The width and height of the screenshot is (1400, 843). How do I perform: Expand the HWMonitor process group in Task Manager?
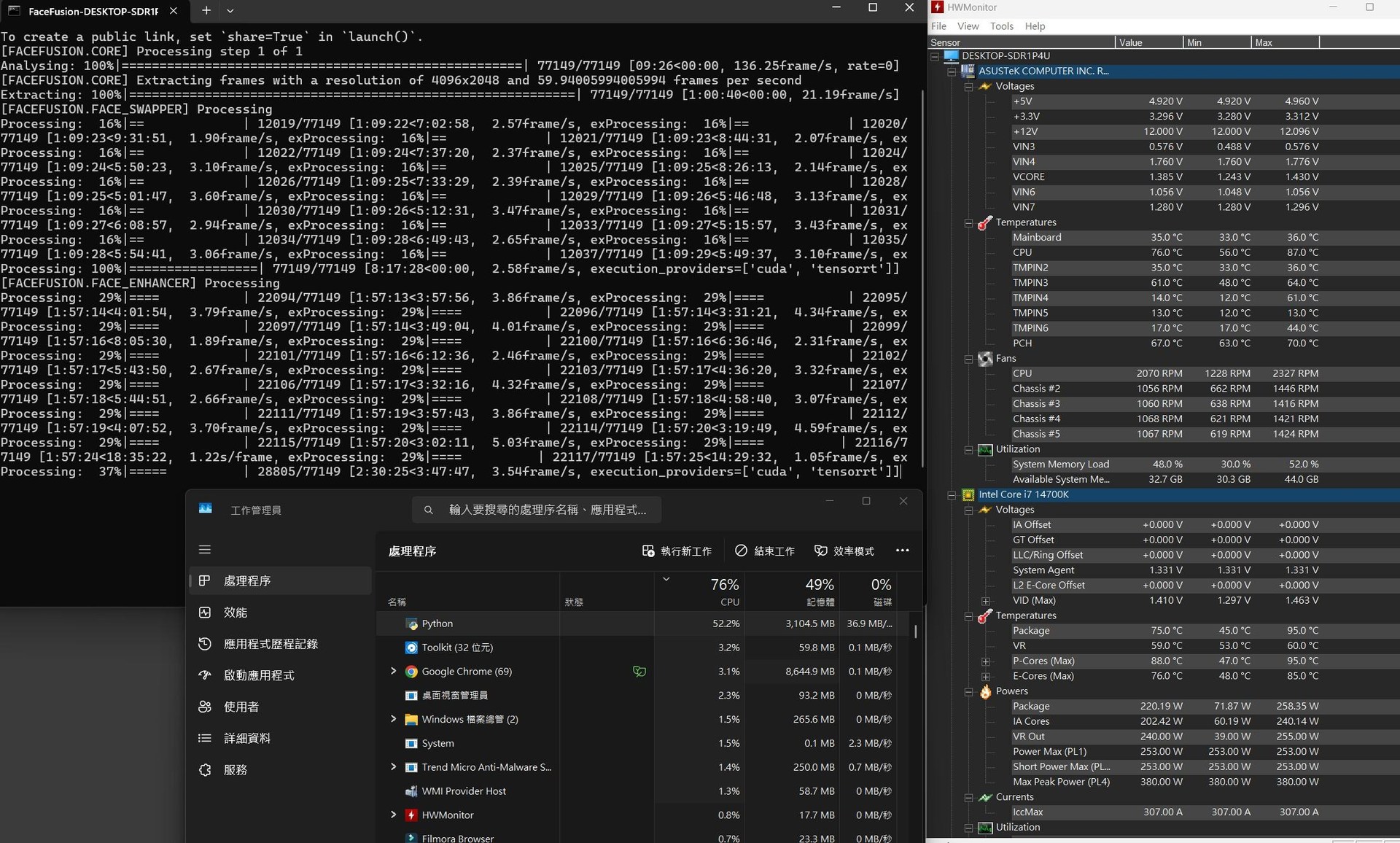click(x=394, y=815)
